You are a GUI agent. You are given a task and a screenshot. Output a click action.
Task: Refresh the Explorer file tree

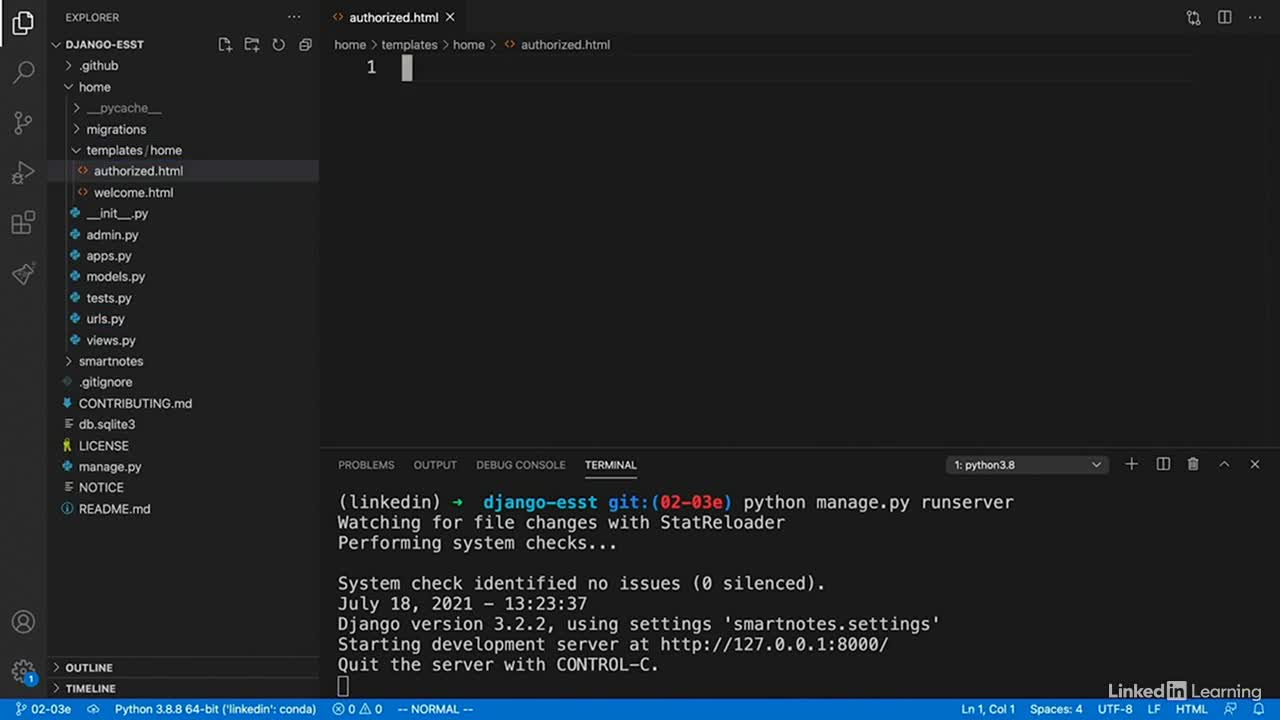(279, 44)
